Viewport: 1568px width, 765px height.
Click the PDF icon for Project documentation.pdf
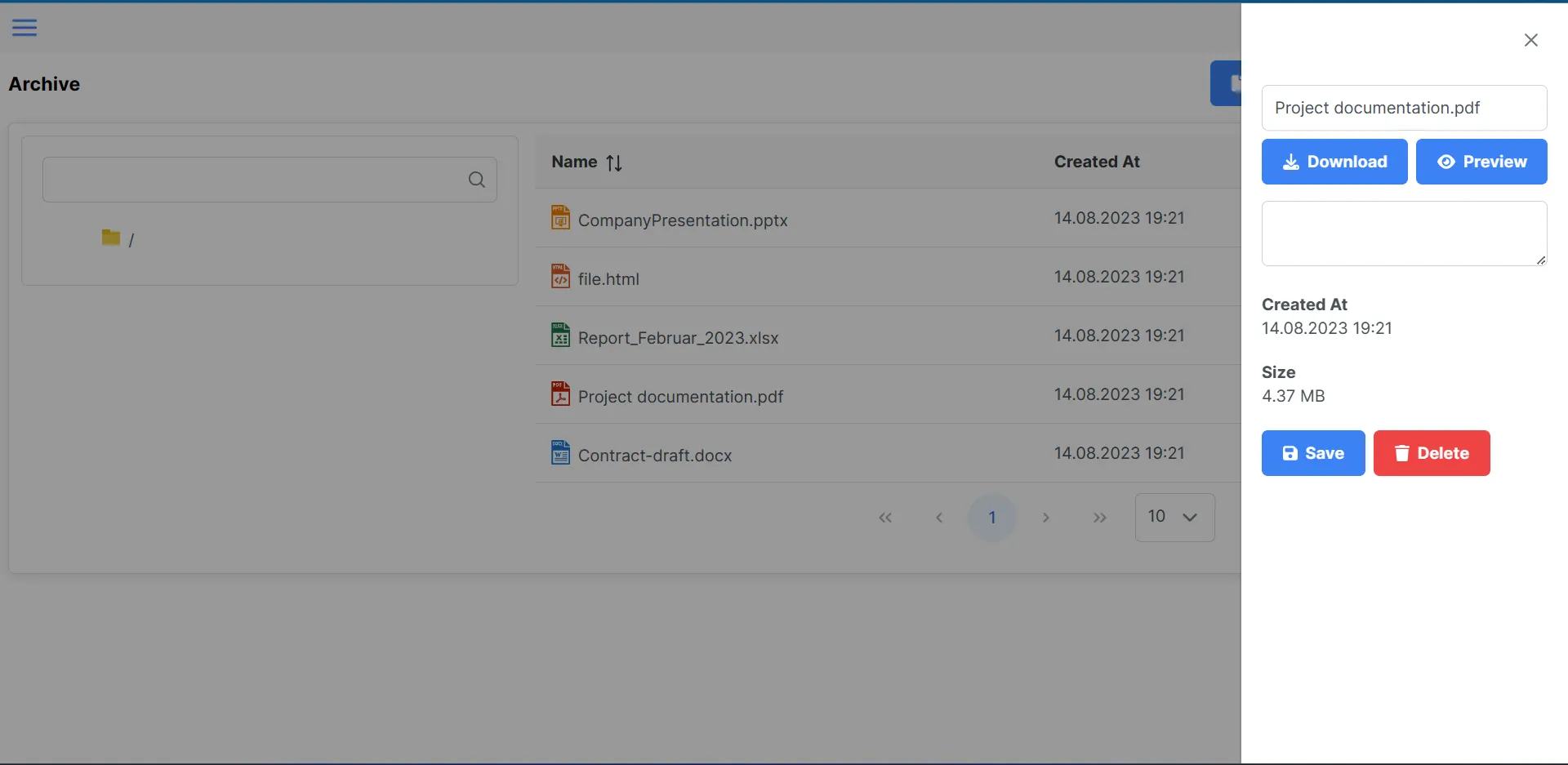(560, 394)
